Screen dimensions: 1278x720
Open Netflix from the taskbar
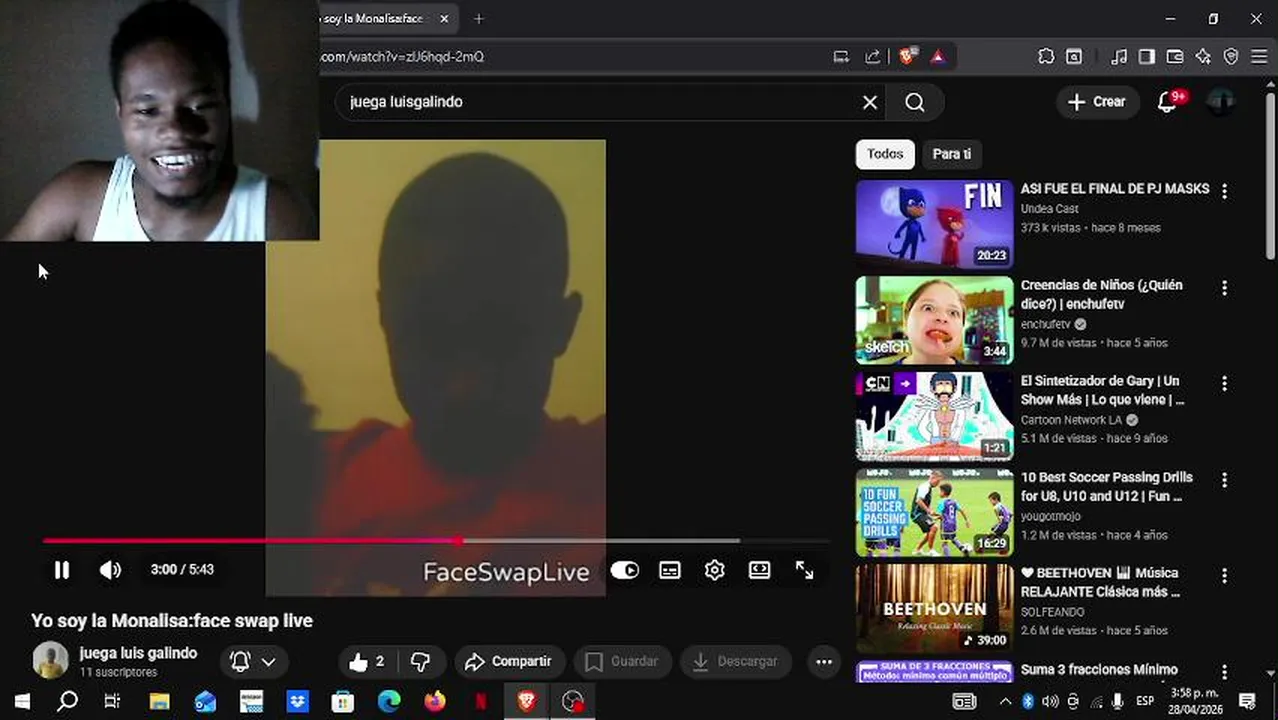(481, 702)
